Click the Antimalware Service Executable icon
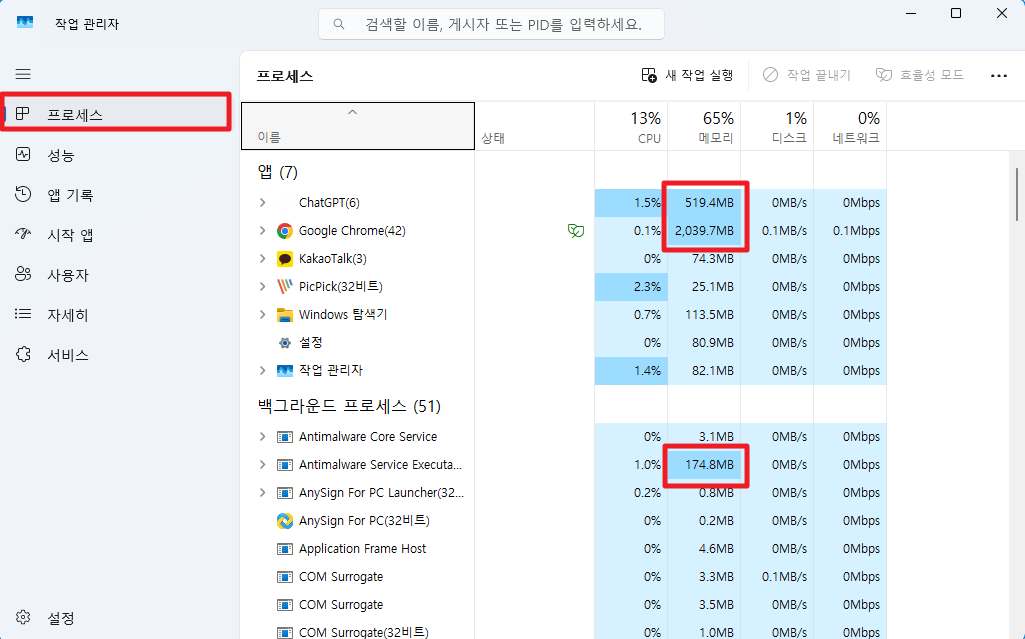Image resolution: width=1025 pixels, height=639 pixels. pyautogui.click(x=284, y=465)
